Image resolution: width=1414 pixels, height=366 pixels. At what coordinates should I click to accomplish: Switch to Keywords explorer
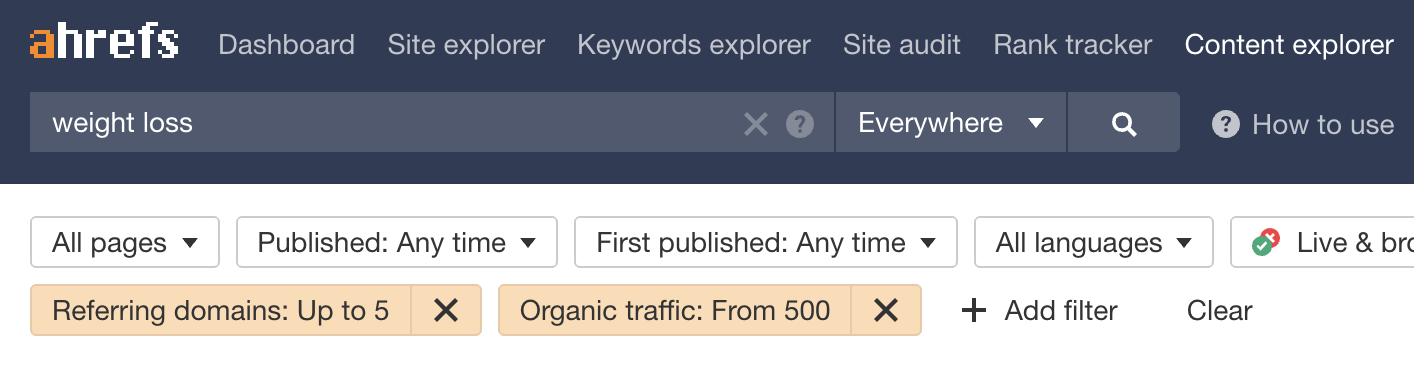694,45
